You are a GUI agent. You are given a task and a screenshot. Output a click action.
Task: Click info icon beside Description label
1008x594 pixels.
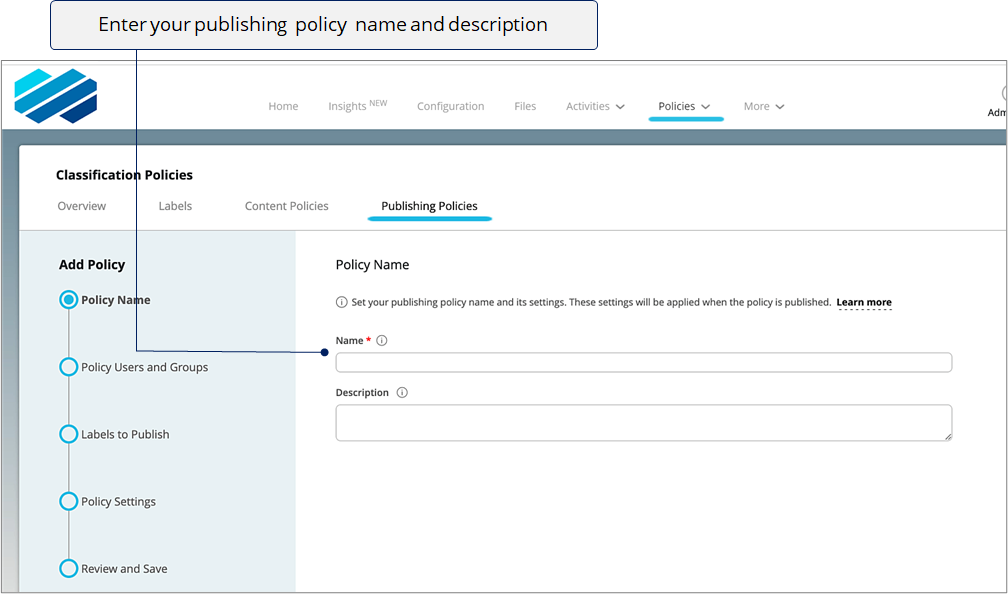point(402,393)
